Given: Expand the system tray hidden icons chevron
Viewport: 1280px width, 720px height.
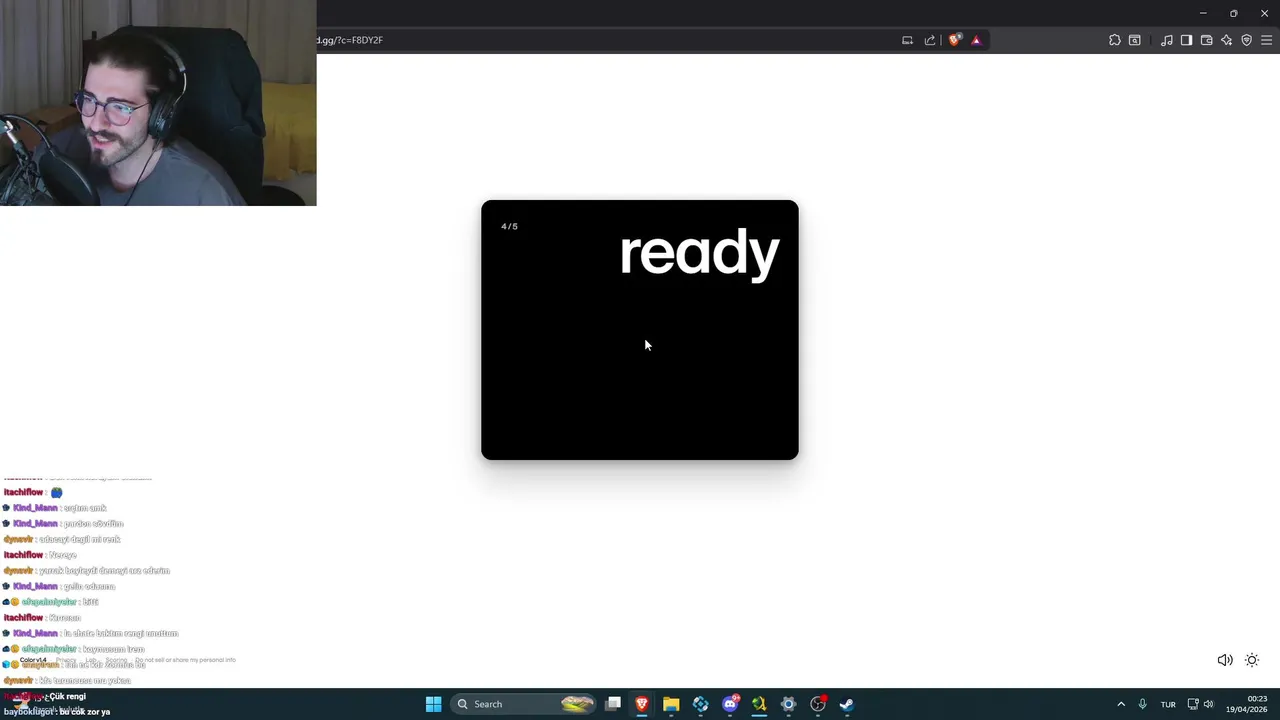Looking at the screenshot, I should (1121, 704).
